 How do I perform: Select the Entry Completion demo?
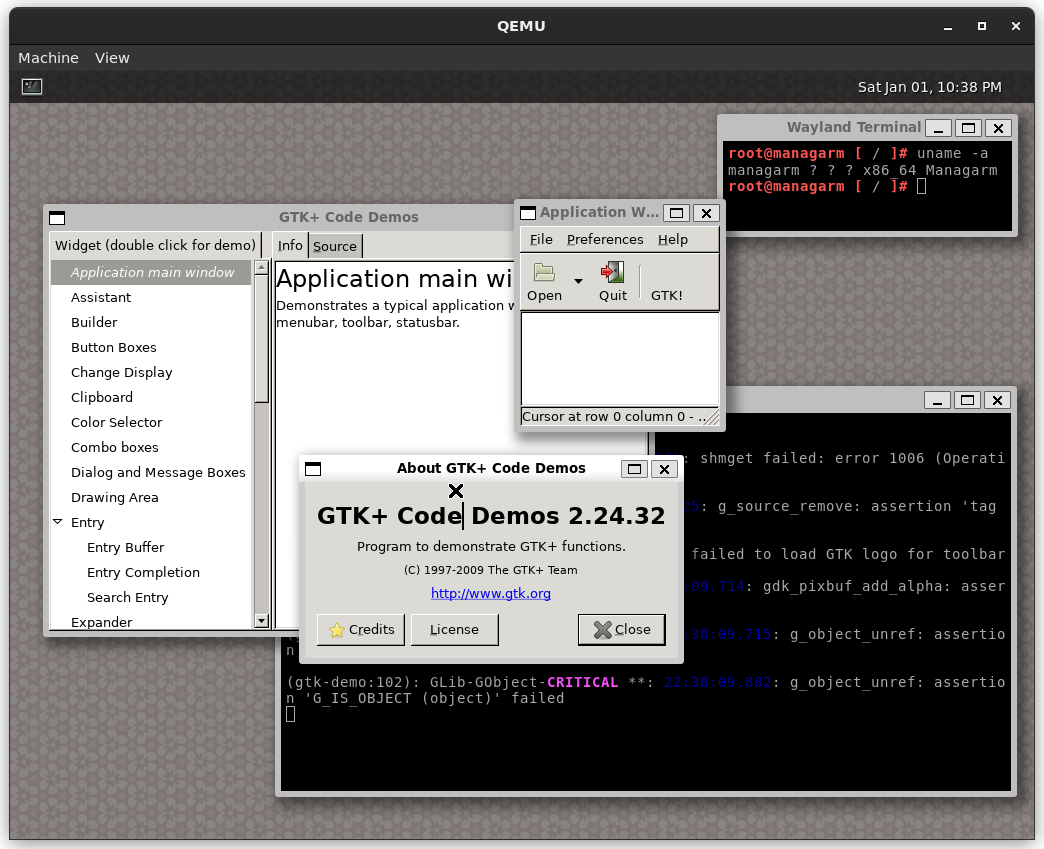(x=152, y=572)
